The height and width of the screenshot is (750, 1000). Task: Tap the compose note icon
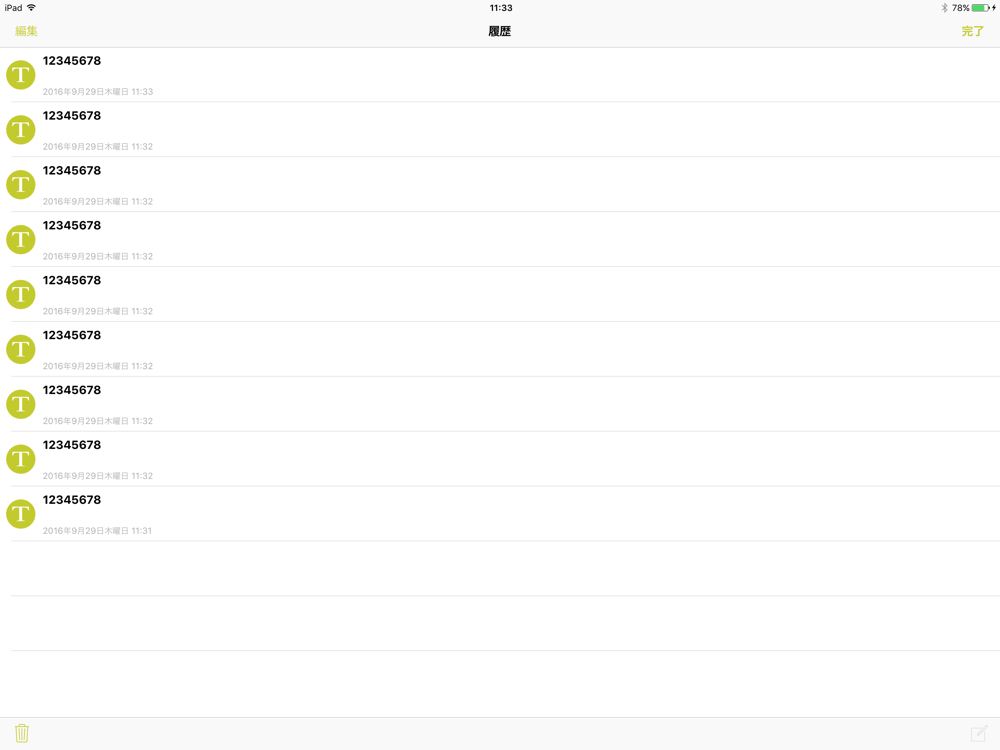point(979,733)
